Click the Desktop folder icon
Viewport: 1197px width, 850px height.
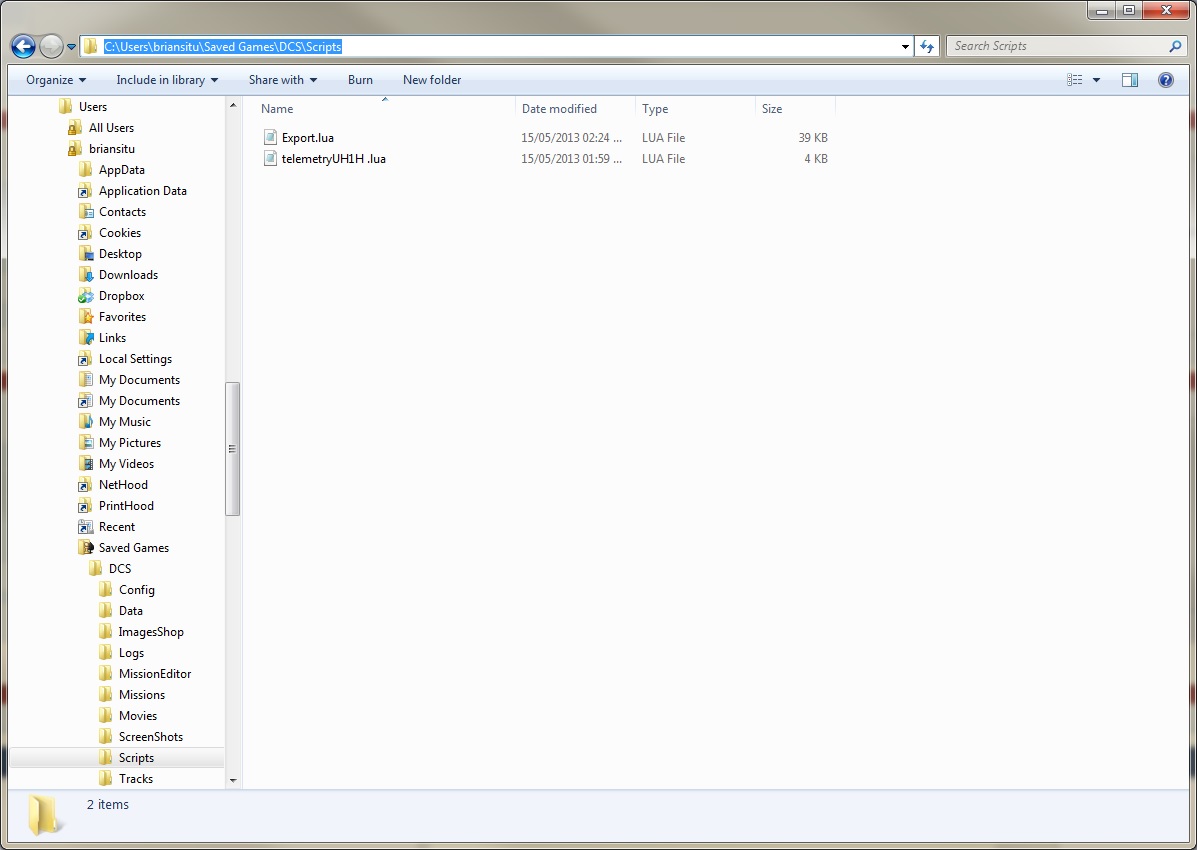coord(86,254)
